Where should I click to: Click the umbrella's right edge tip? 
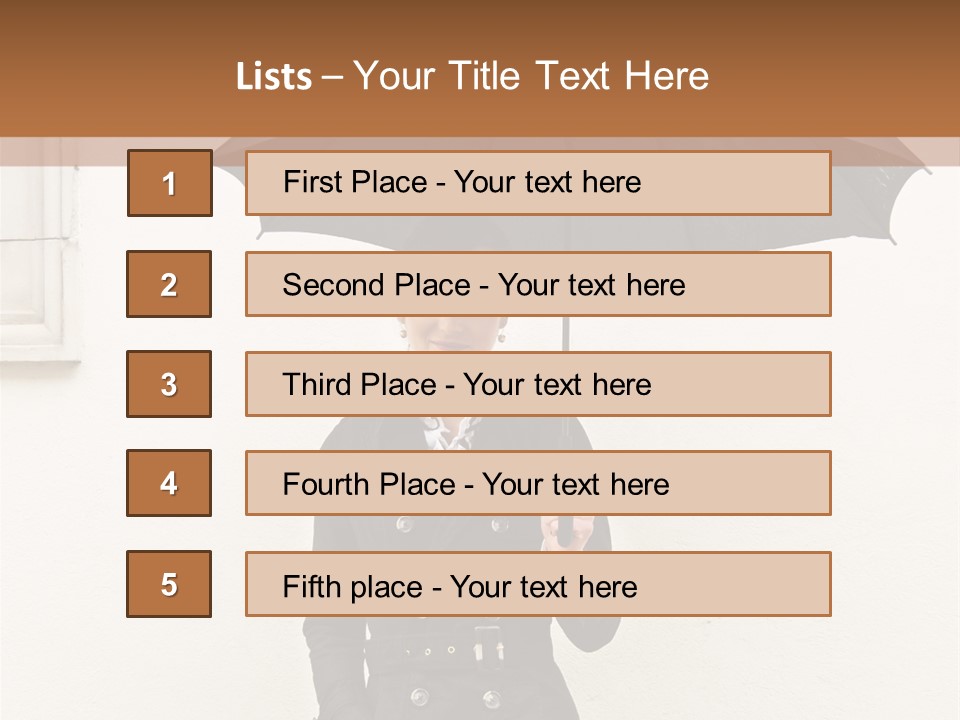pyautogui.click(x=926, y=166)
